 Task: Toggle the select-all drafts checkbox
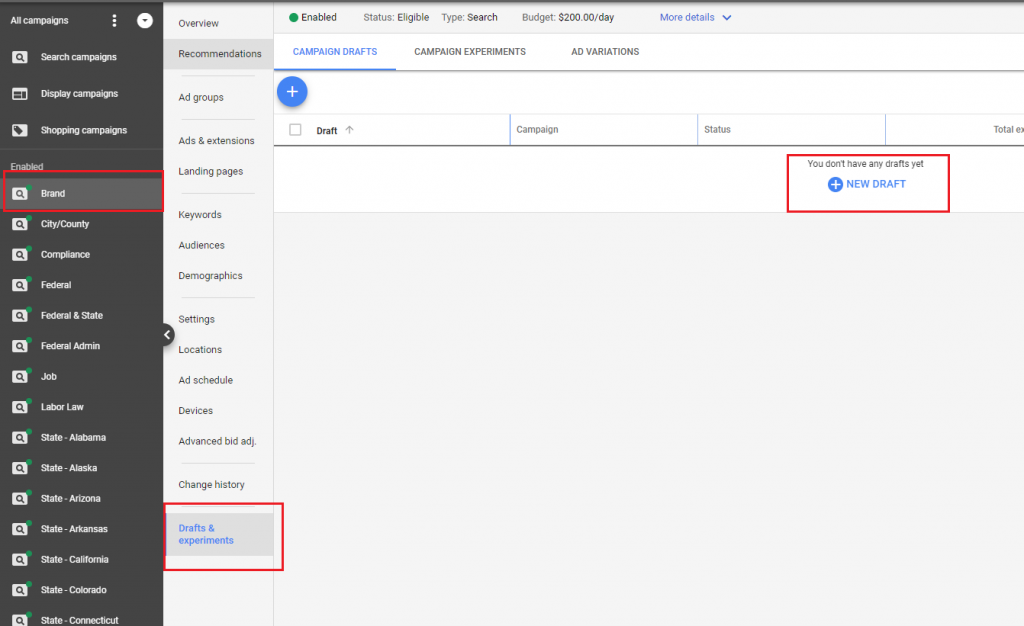(295, 130)
